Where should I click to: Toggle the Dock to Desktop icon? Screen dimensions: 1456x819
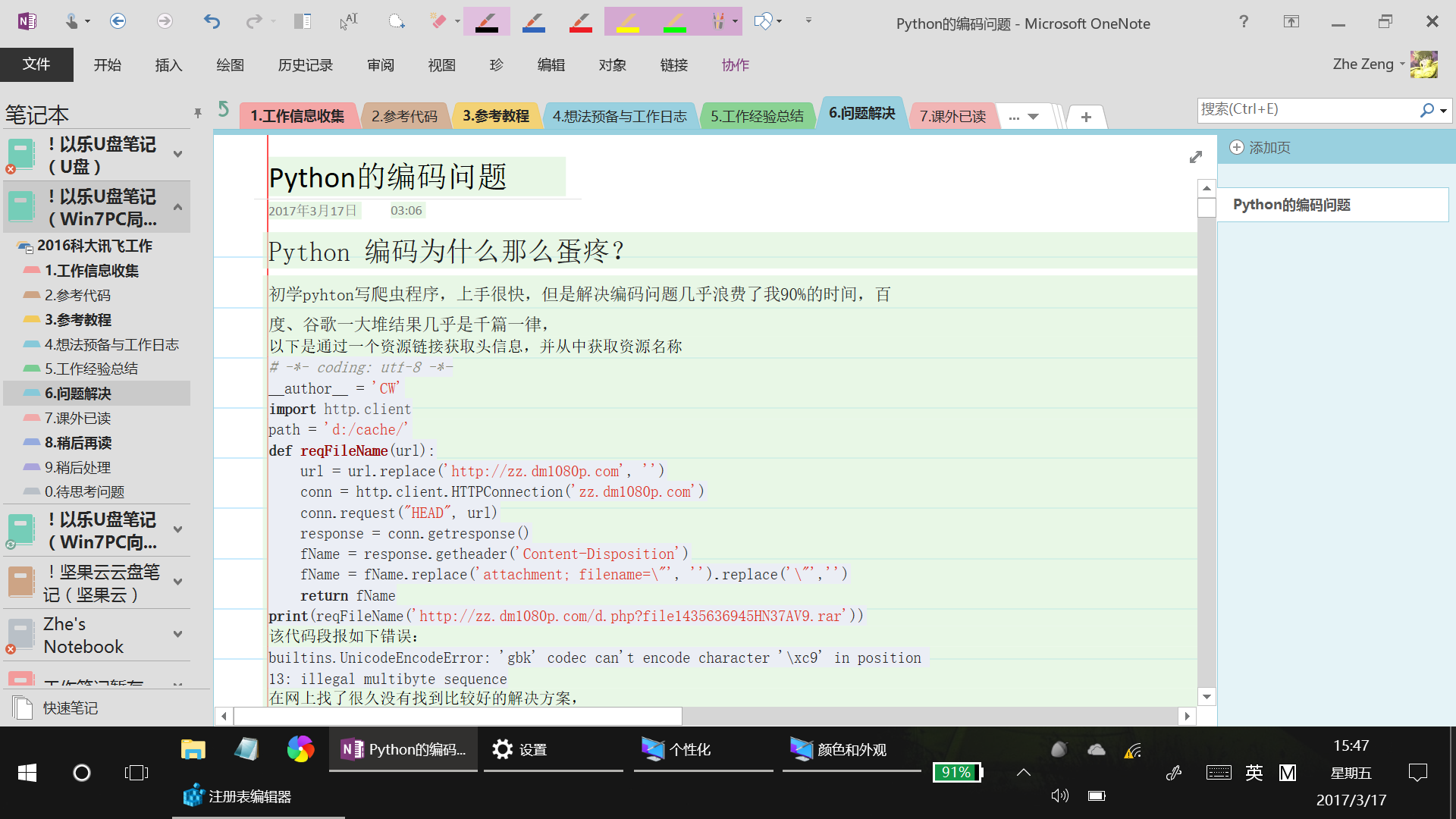point(303,21)
